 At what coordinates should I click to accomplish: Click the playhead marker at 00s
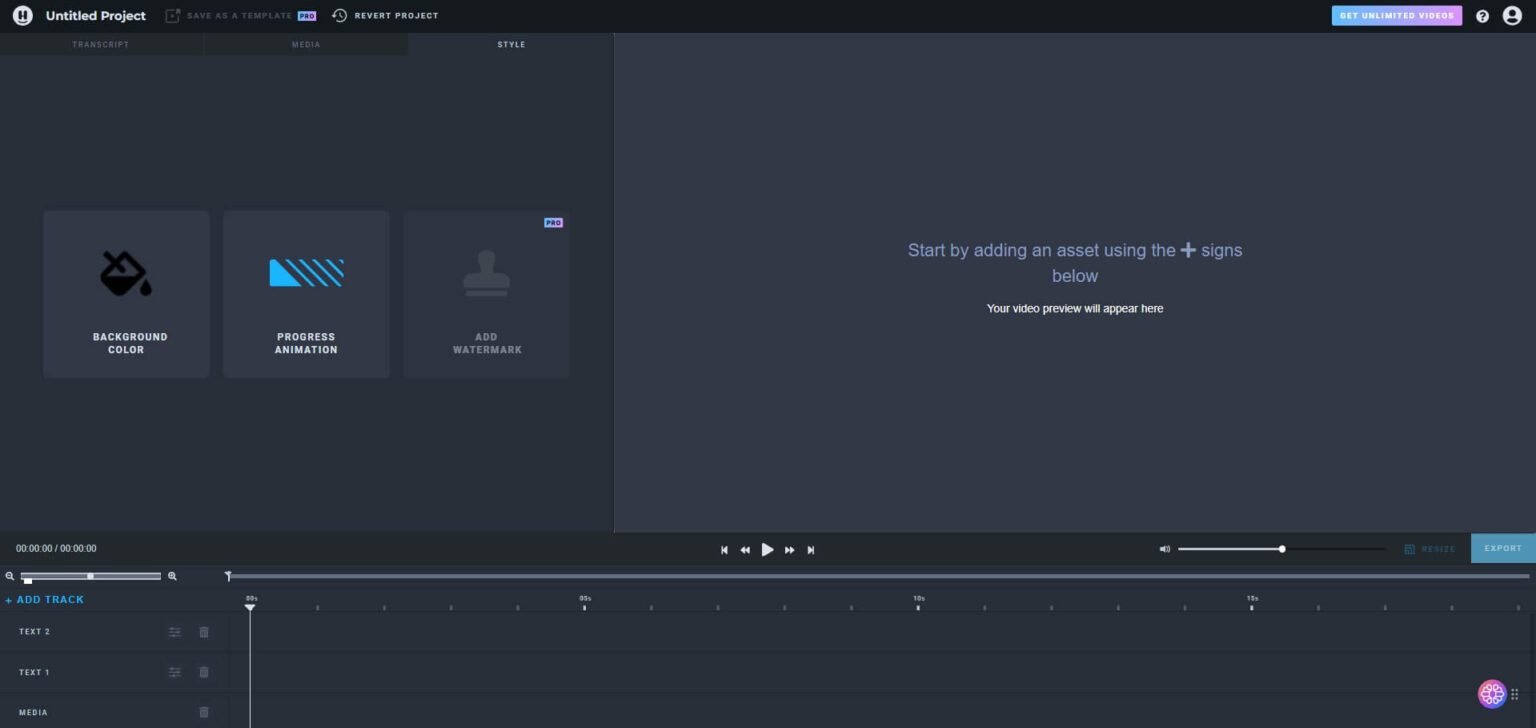250,607
